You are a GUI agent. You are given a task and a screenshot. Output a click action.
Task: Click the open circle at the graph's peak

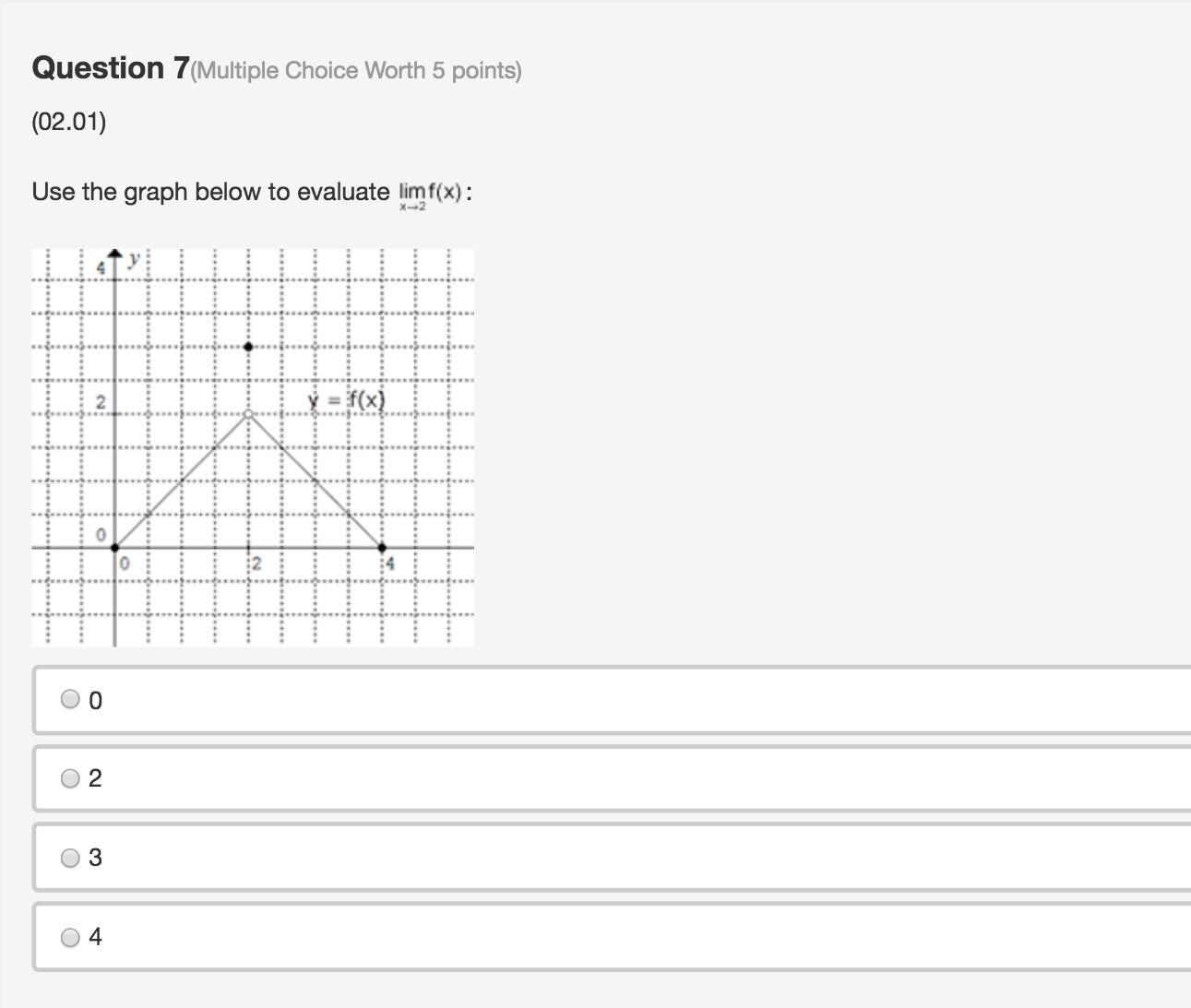coord(248,414)
